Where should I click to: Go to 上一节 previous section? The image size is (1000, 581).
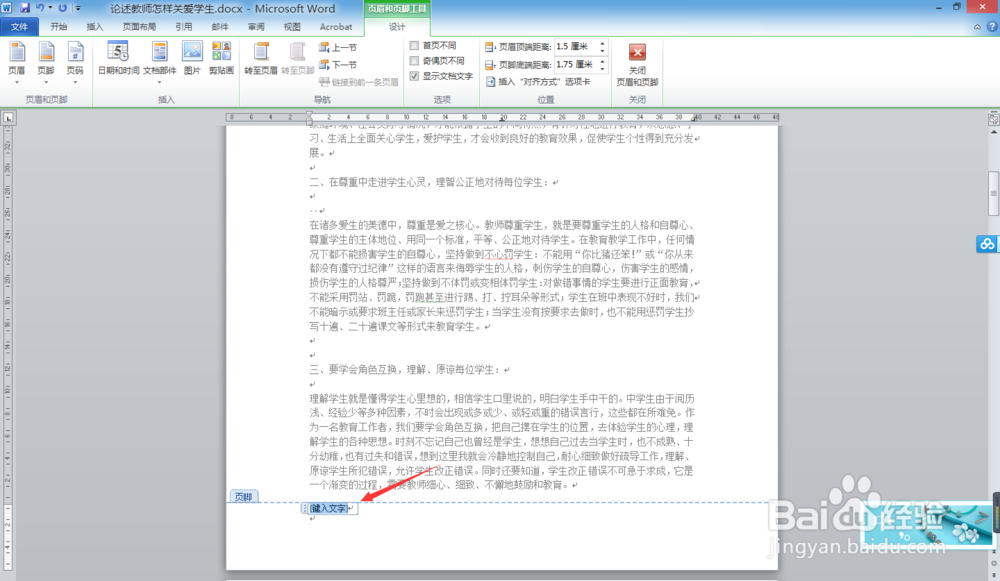tap(338, 48)
